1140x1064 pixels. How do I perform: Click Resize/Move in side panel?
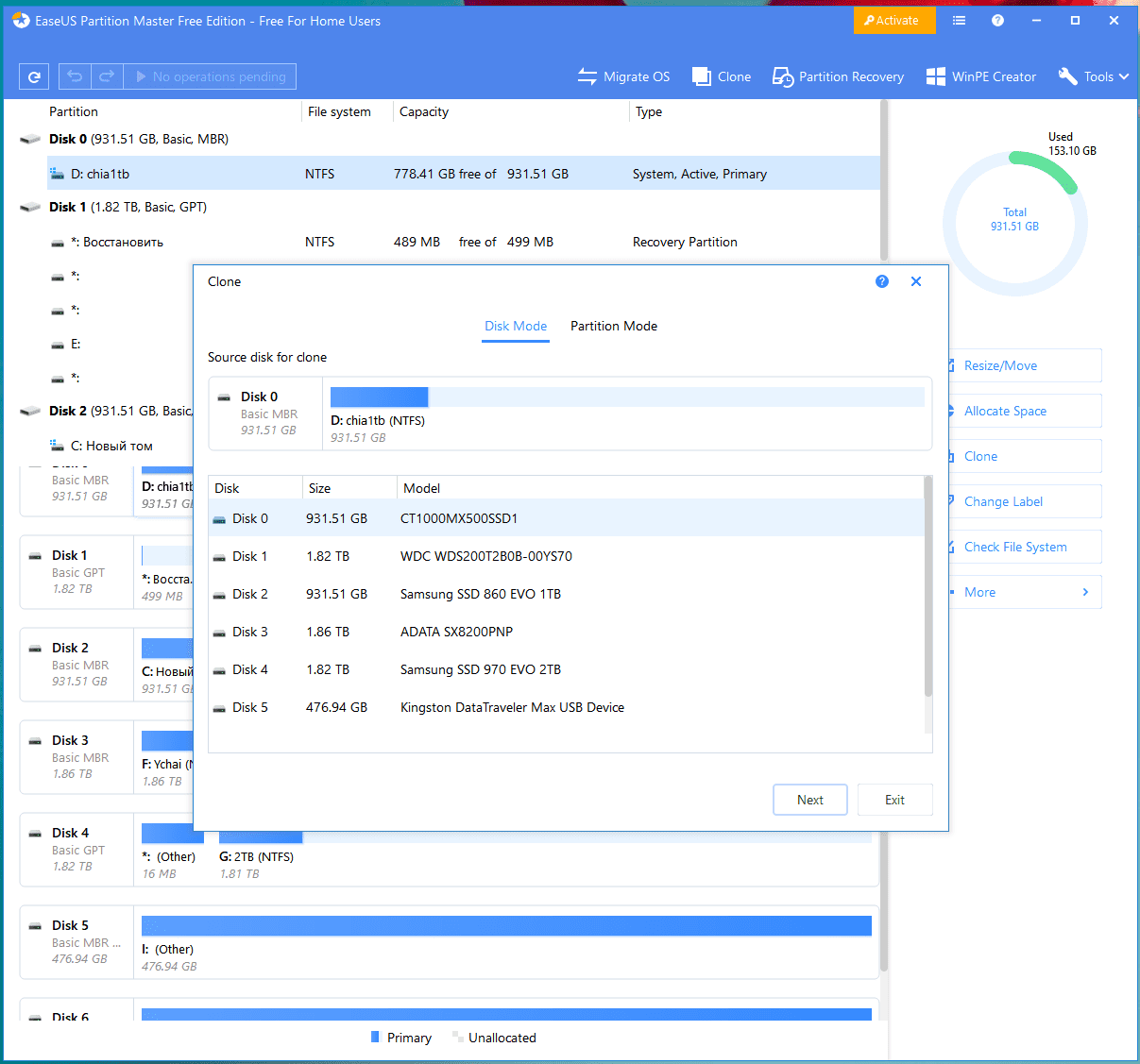(x=1025, y=365)
